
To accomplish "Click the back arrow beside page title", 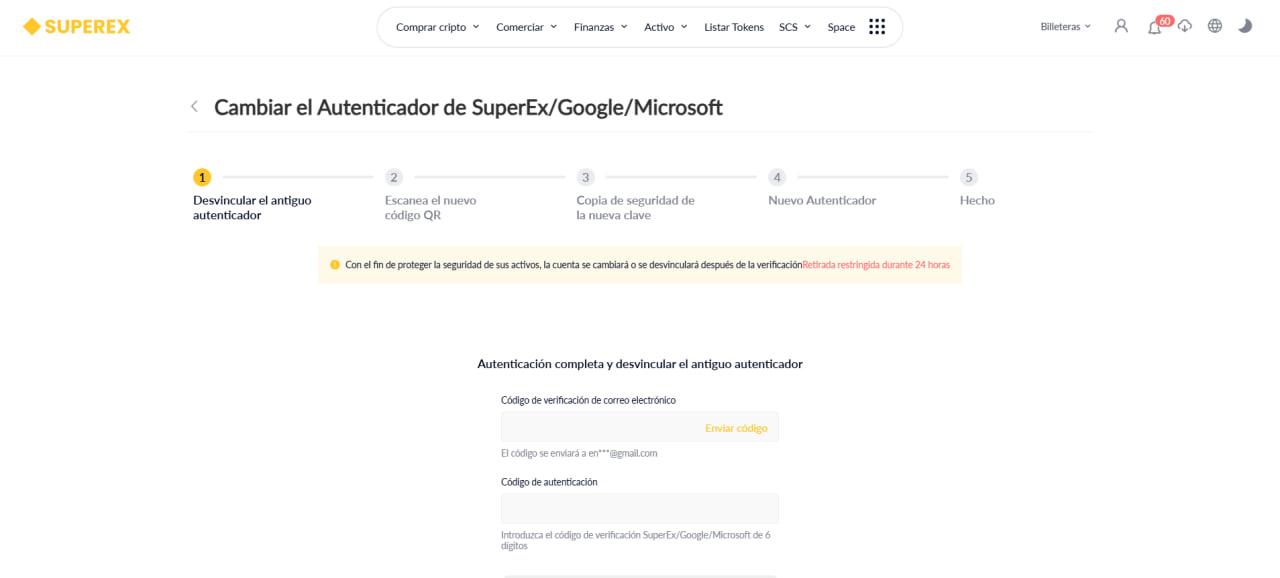I will (x=194, y=106).
